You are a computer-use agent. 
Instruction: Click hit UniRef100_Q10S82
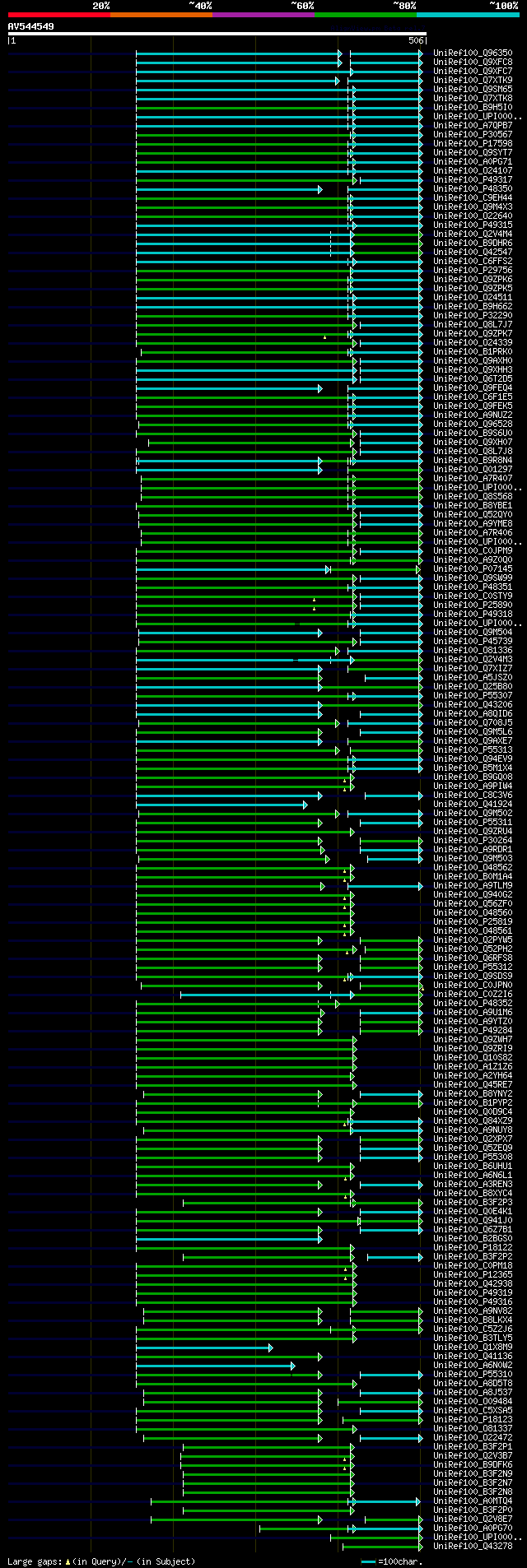click(473, 1057)
